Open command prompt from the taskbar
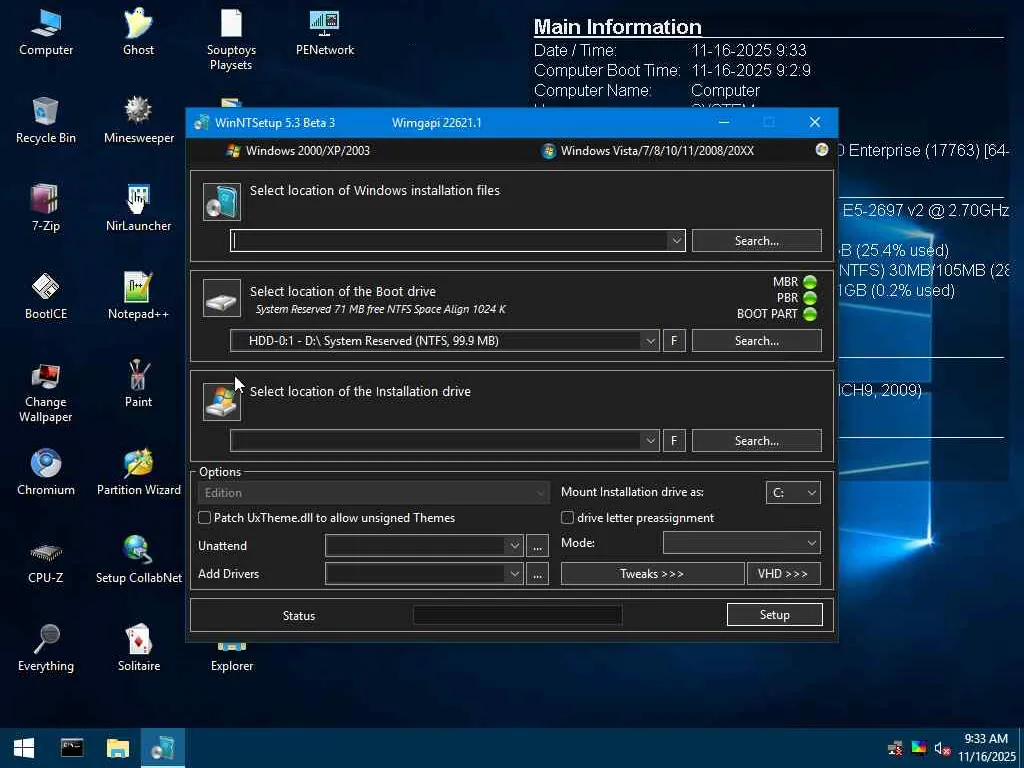This screenshot has width=1024, height=768. pyautogui.click(x=72, y=748)
